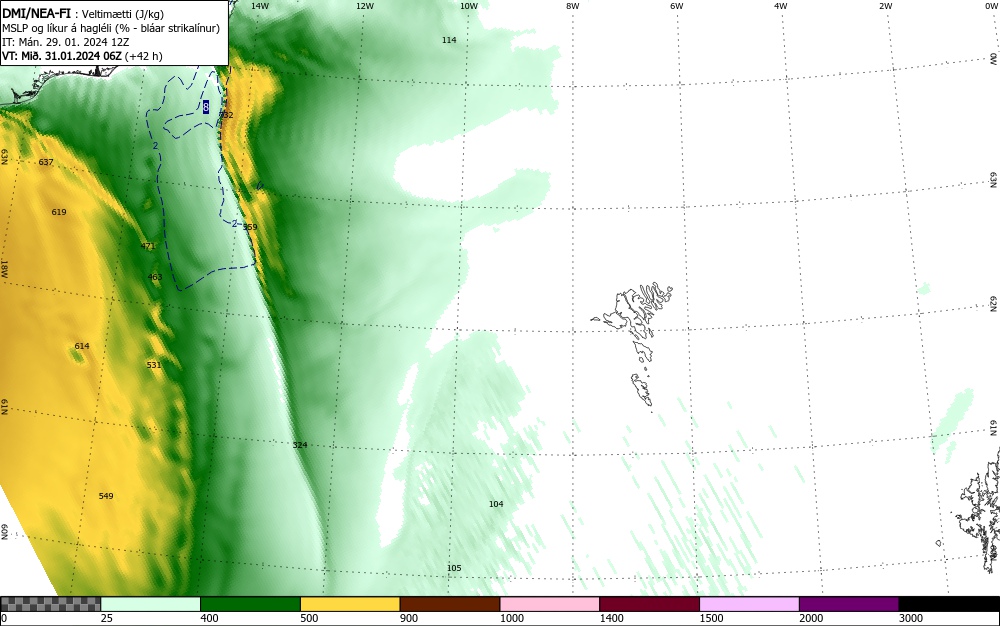Click the 463 map value
The height and width of the screenshot is (626, 1000).
tap(155, 277)
